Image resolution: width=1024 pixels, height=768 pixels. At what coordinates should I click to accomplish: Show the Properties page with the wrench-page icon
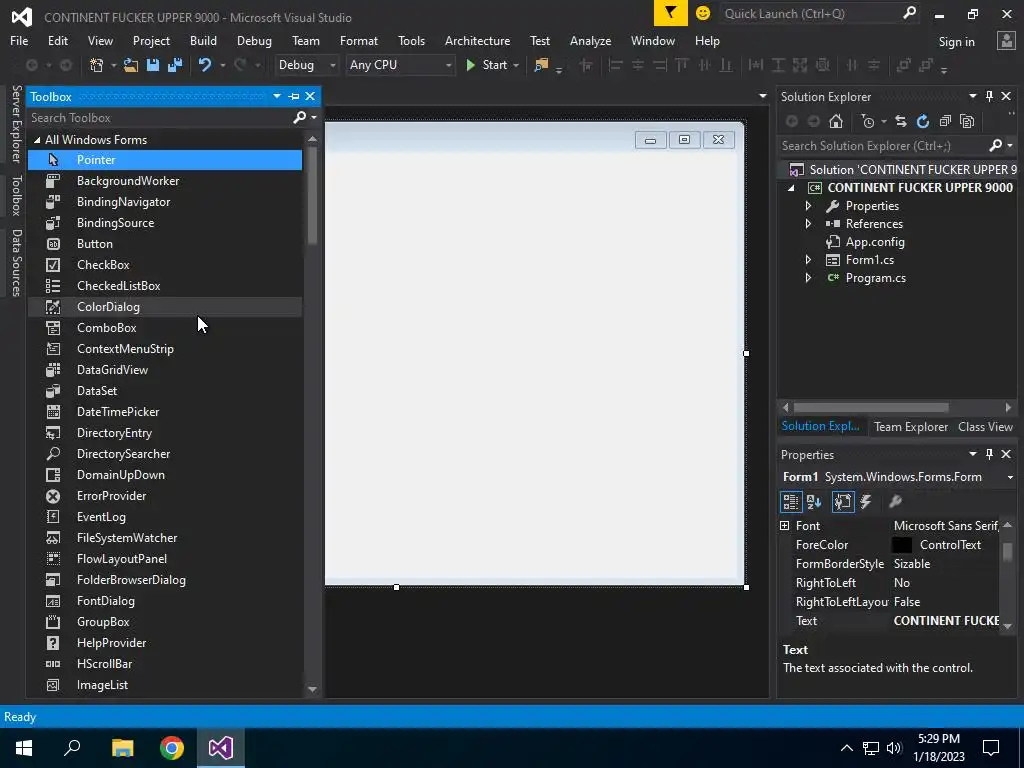click(x=842, y=502)
